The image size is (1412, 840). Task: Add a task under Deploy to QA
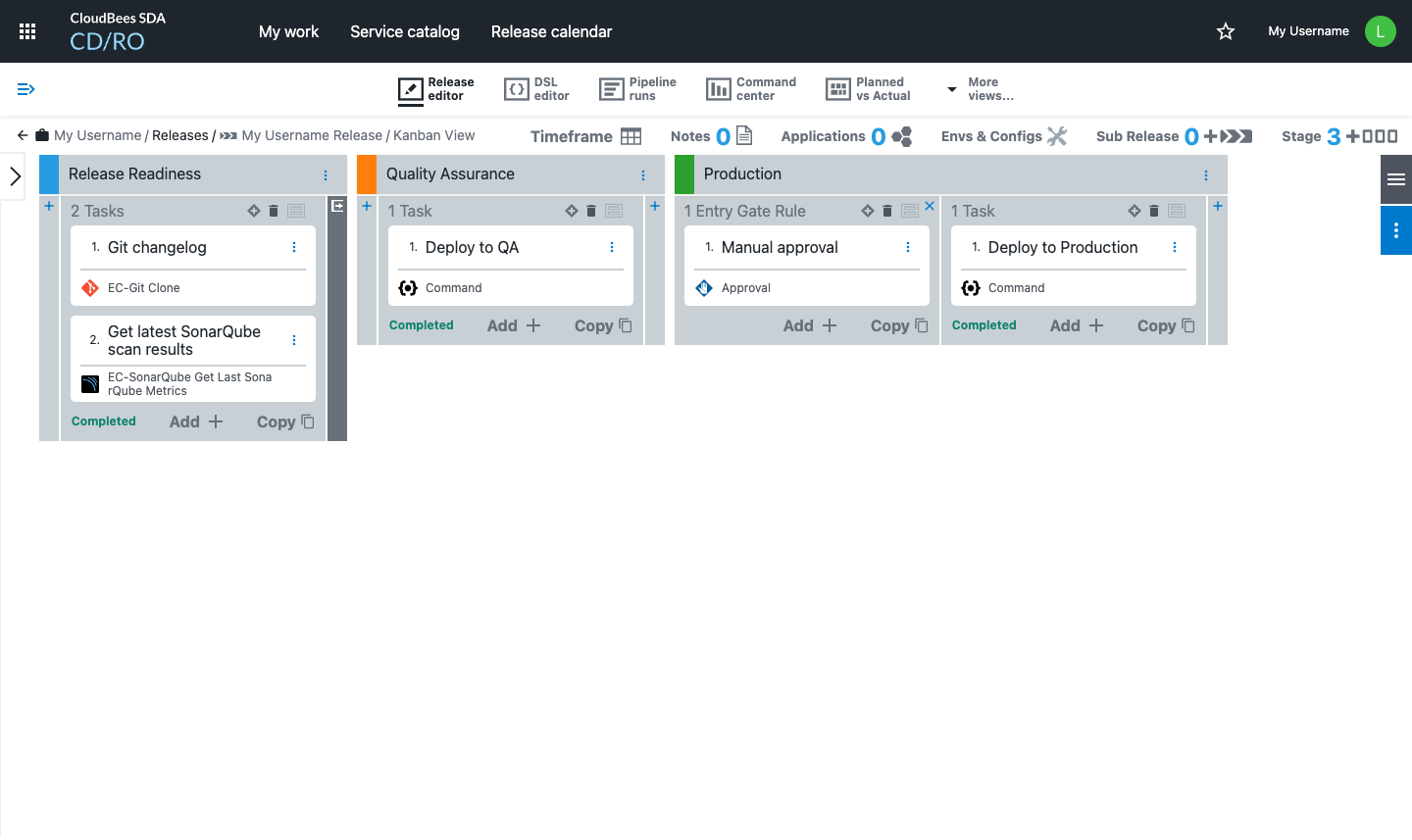[514, 325]
